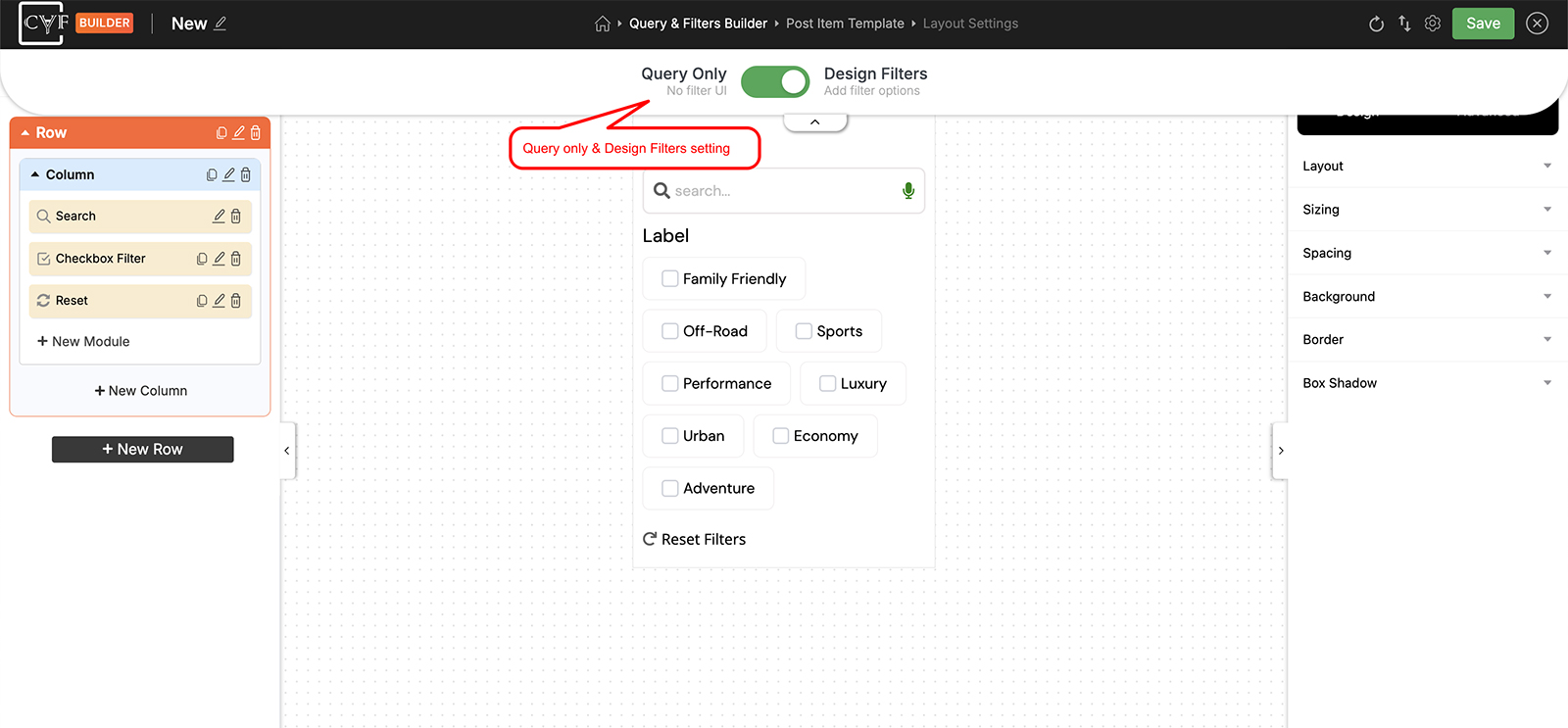Viewport: 1568px width, 728px height.
Task: Click the microphone icon in search field
Action: [x=908, y=191]
